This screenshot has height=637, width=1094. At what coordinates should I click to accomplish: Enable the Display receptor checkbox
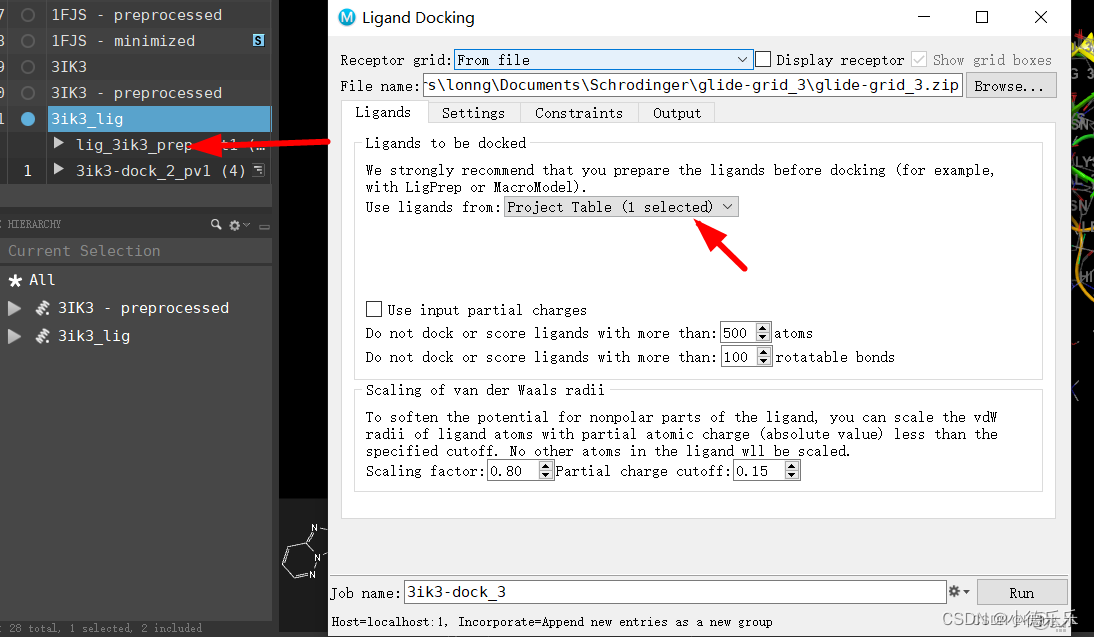pos(763,59)
